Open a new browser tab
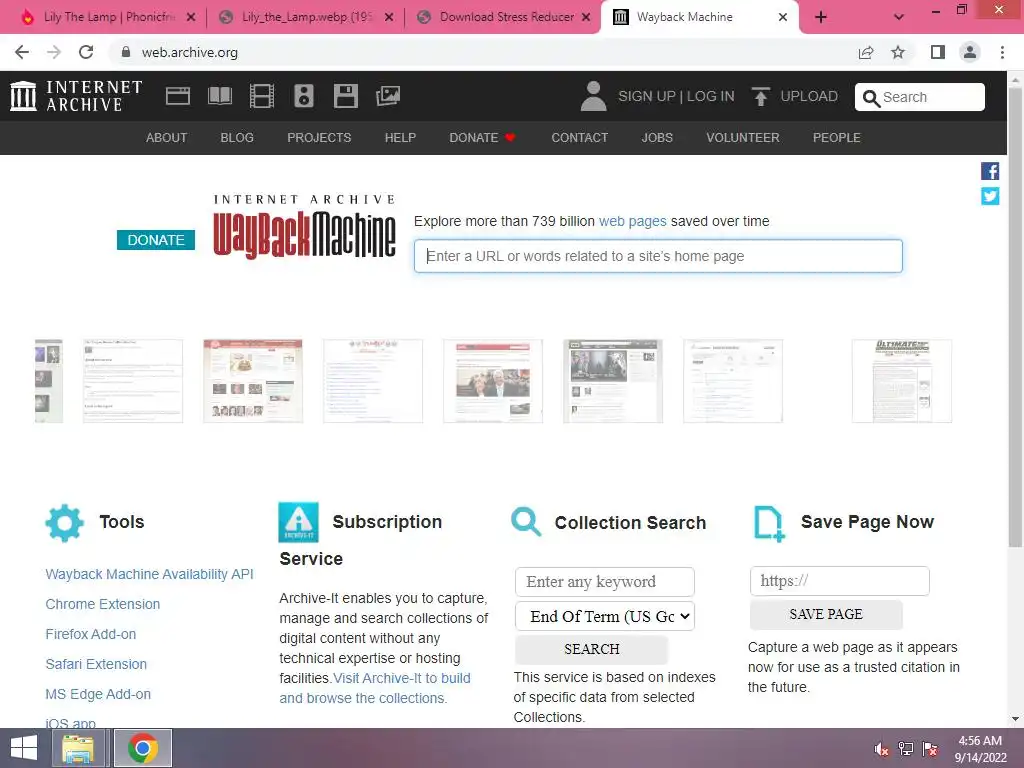Image resolution: width=1024 pixels, height=768 pixels. [x=821, y=17]
